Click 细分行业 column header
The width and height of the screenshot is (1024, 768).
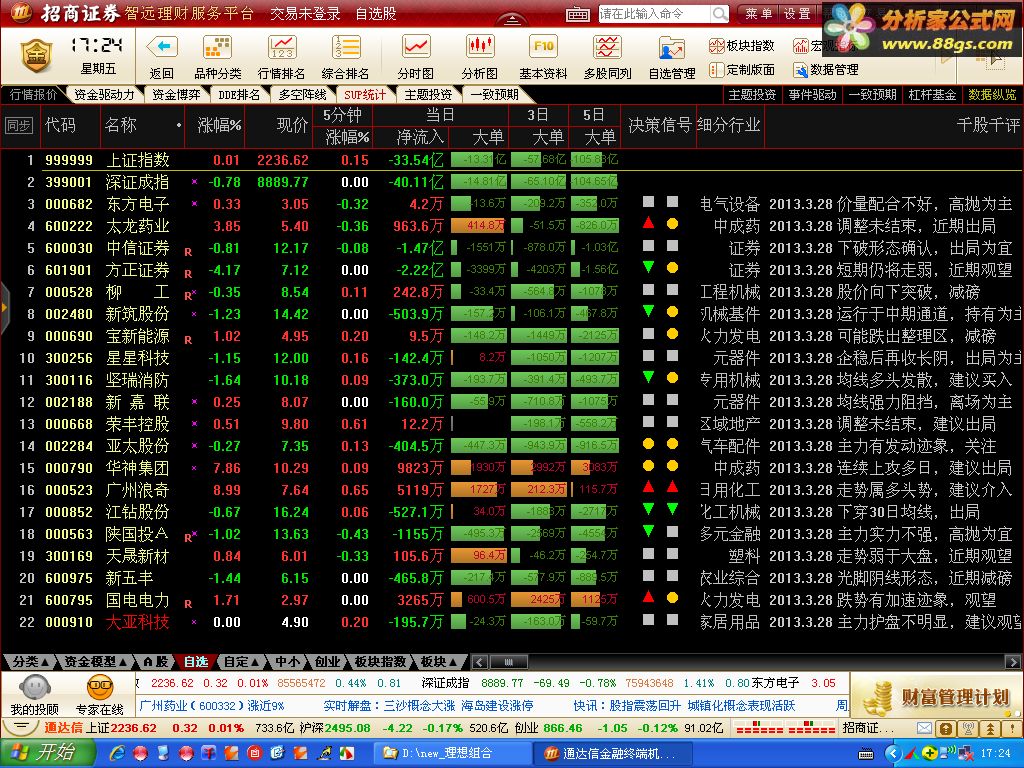[729, 125]
